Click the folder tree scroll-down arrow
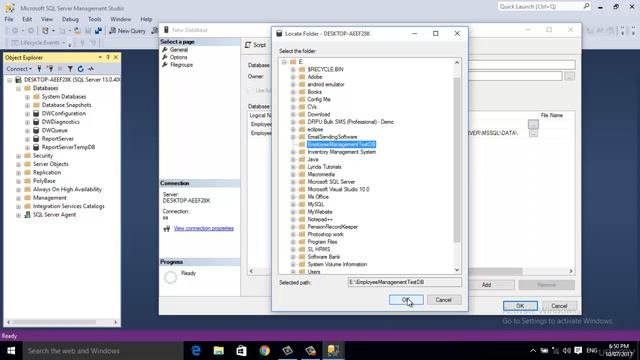640x360 pixels. coord(457,270)
